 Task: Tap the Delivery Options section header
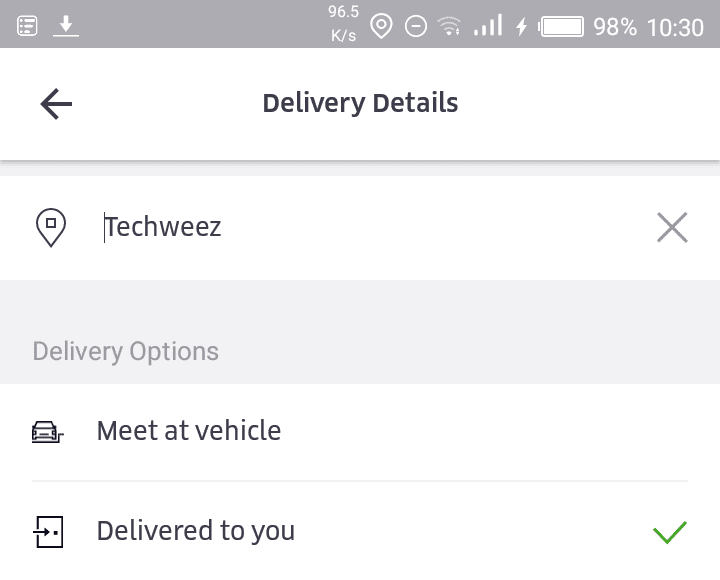(125, 351)
